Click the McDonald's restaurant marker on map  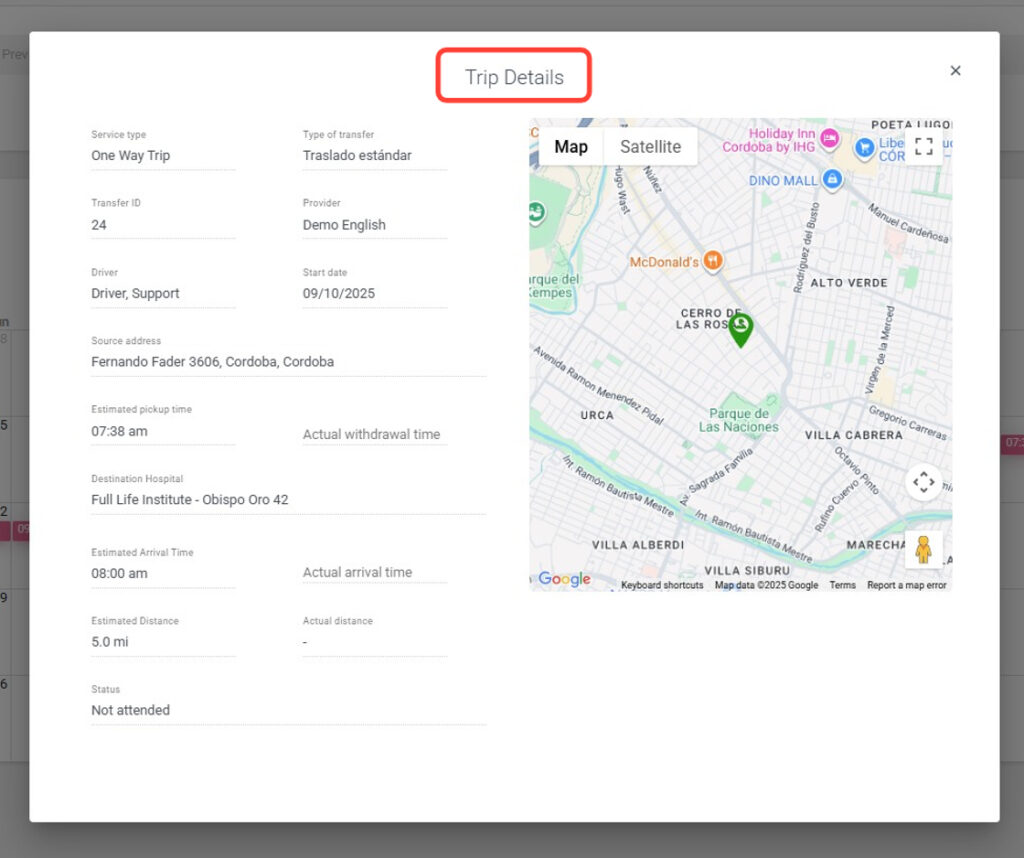tap(712, 261)
